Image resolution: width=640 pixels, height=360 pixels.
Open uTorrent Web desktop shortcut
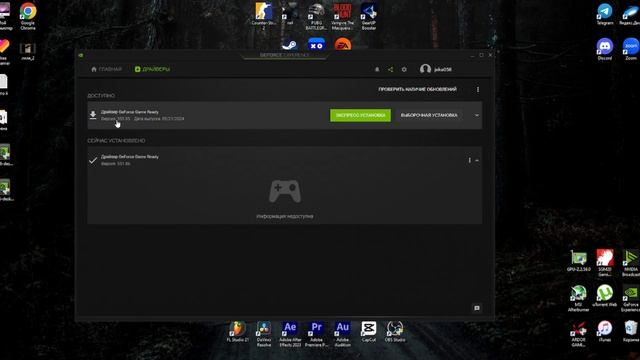point(604,296)
